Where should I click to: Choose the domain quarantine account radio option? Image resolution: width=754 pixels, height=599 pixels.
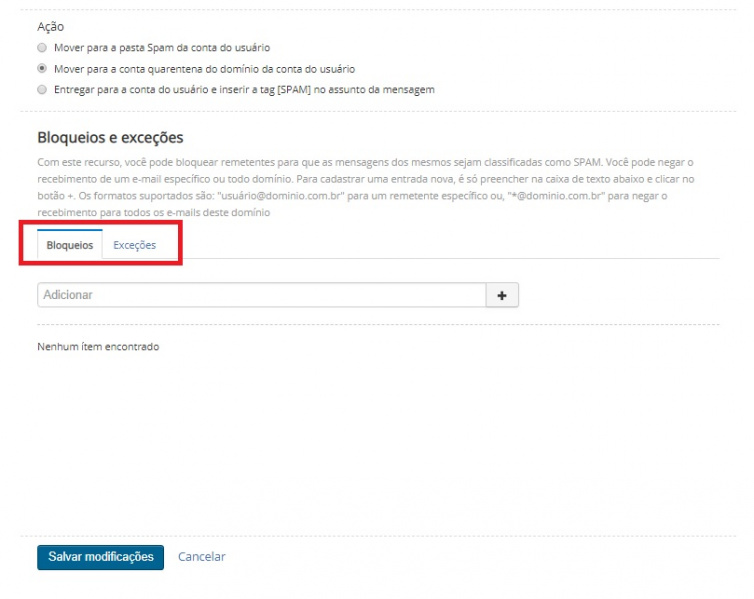coord(42,69)
